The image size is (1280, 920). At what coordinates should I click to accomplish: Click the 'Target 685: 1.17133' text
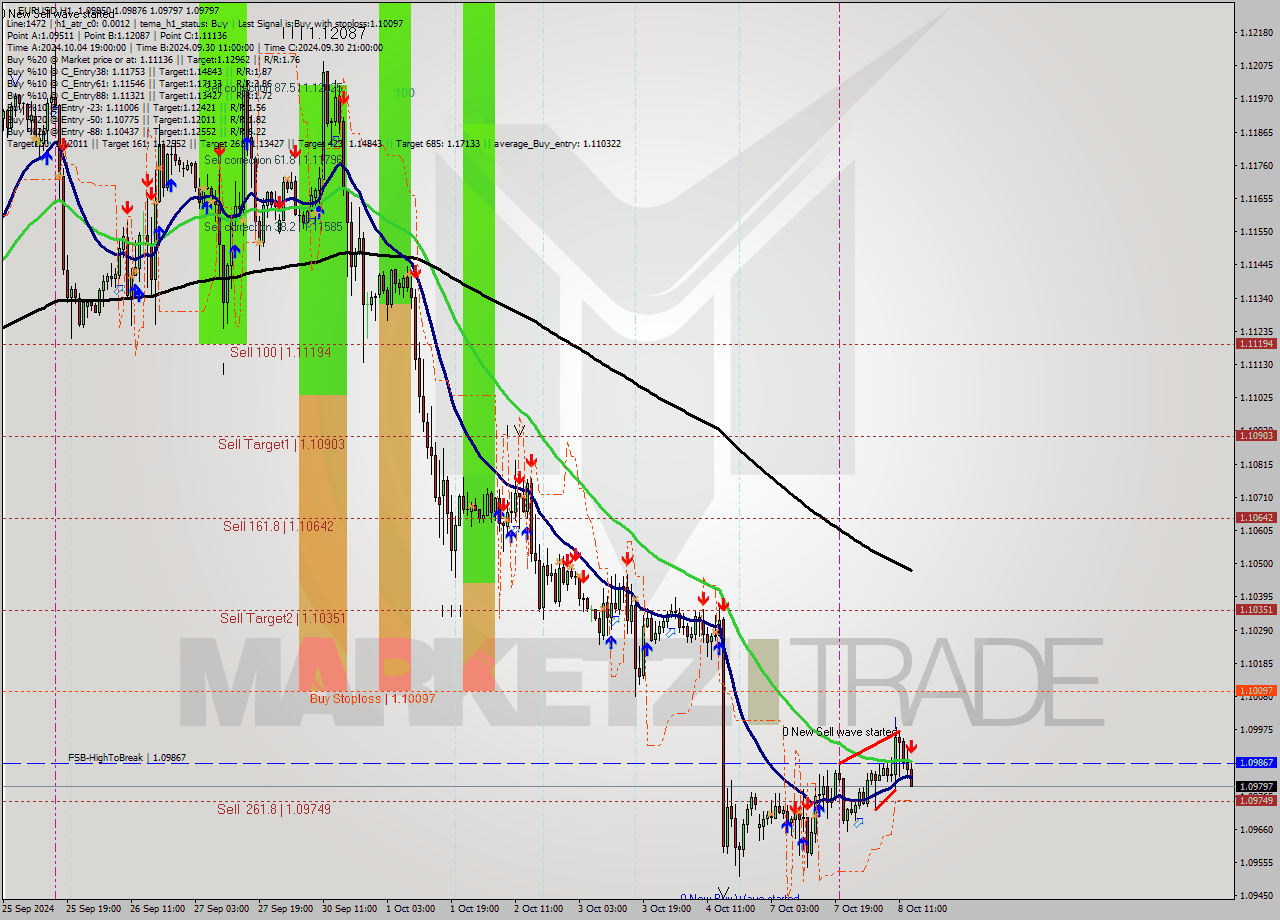click(438, 144)
